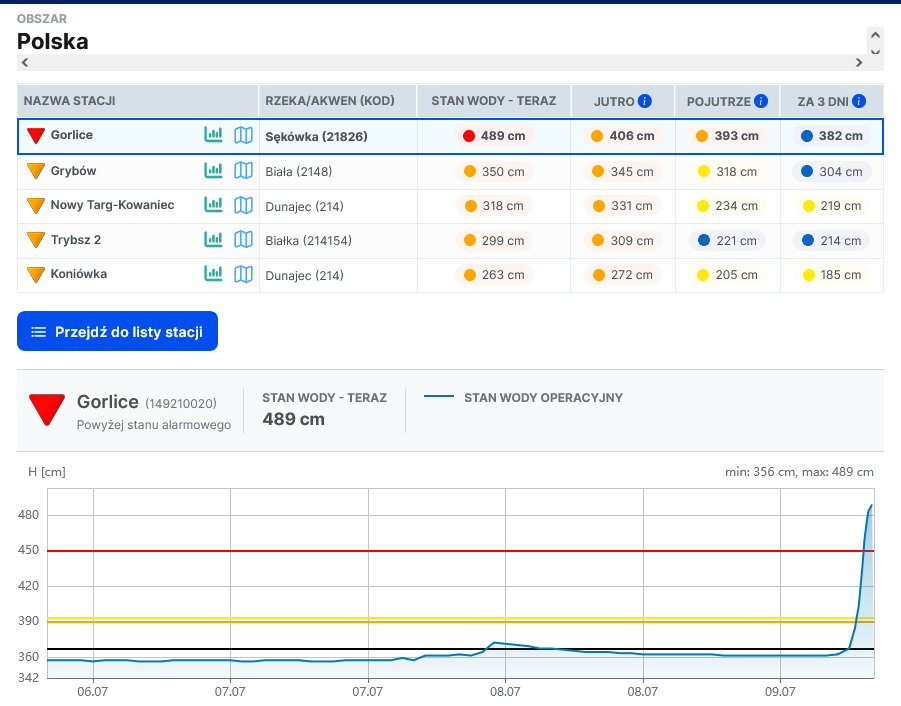This screenshot has width=901, height=706.
Task: Click red alarm level line at 450
Action: coord(460,551)
